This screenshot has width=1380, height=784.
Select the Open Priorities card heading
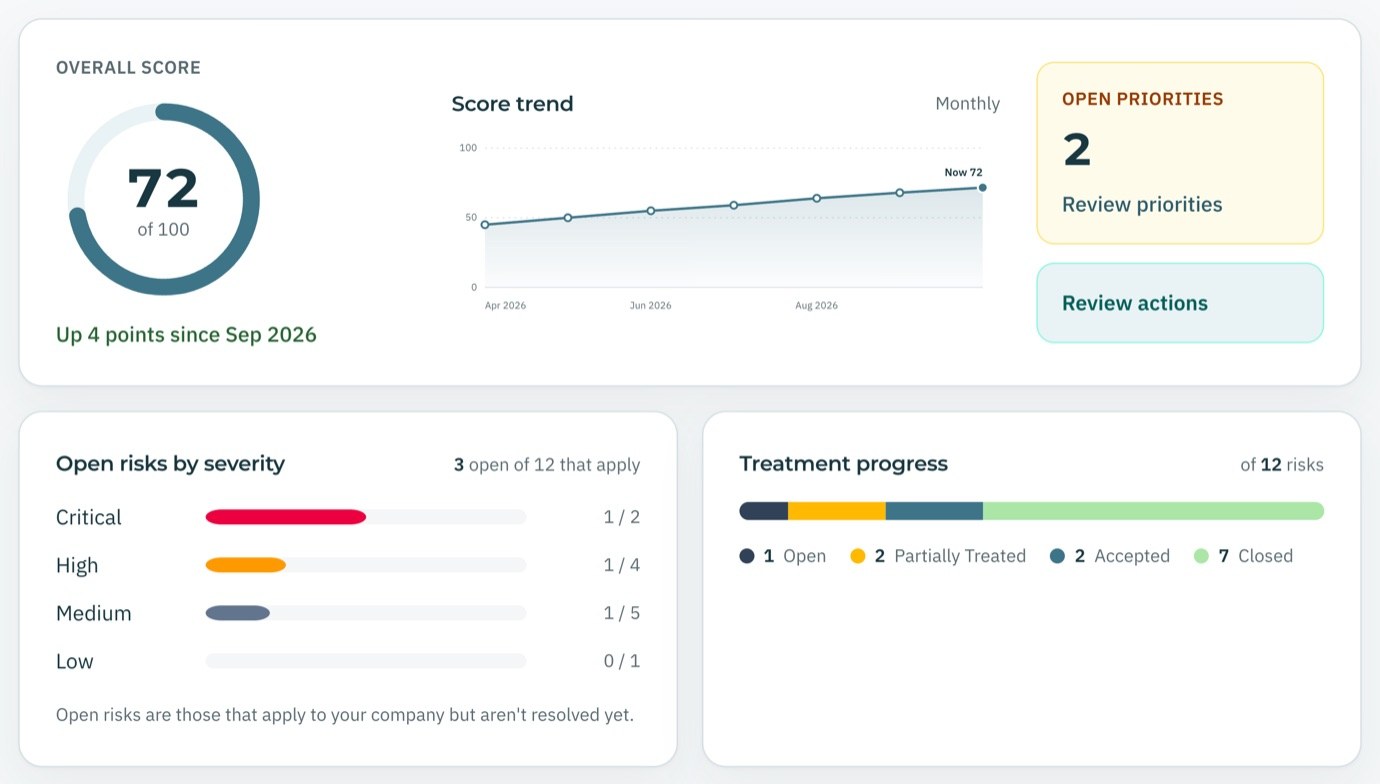tap(1143, 99)
